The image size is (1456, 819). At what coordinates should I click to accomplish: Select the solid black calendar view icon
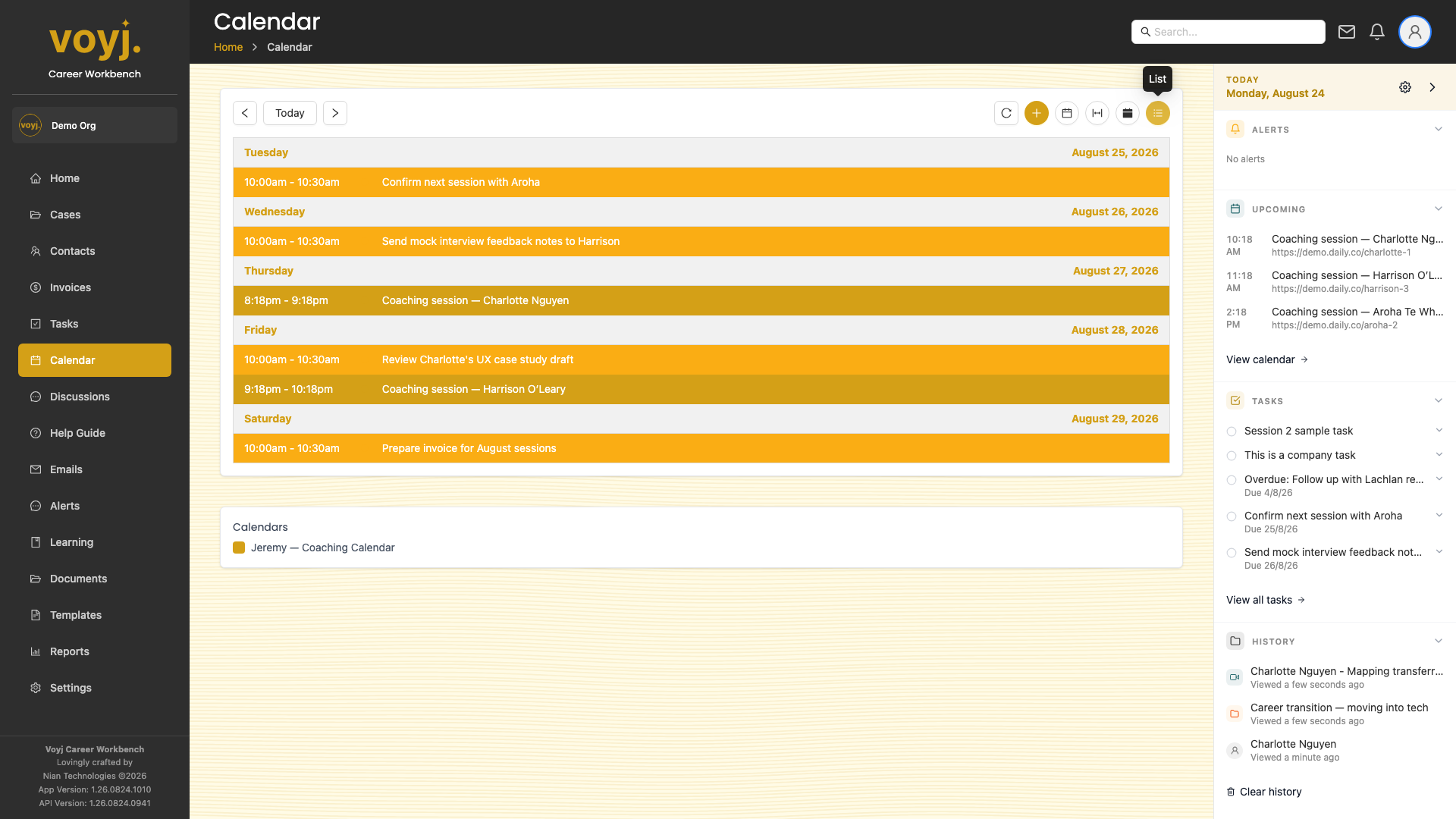pyautogui.click(x=1128, y=113)
